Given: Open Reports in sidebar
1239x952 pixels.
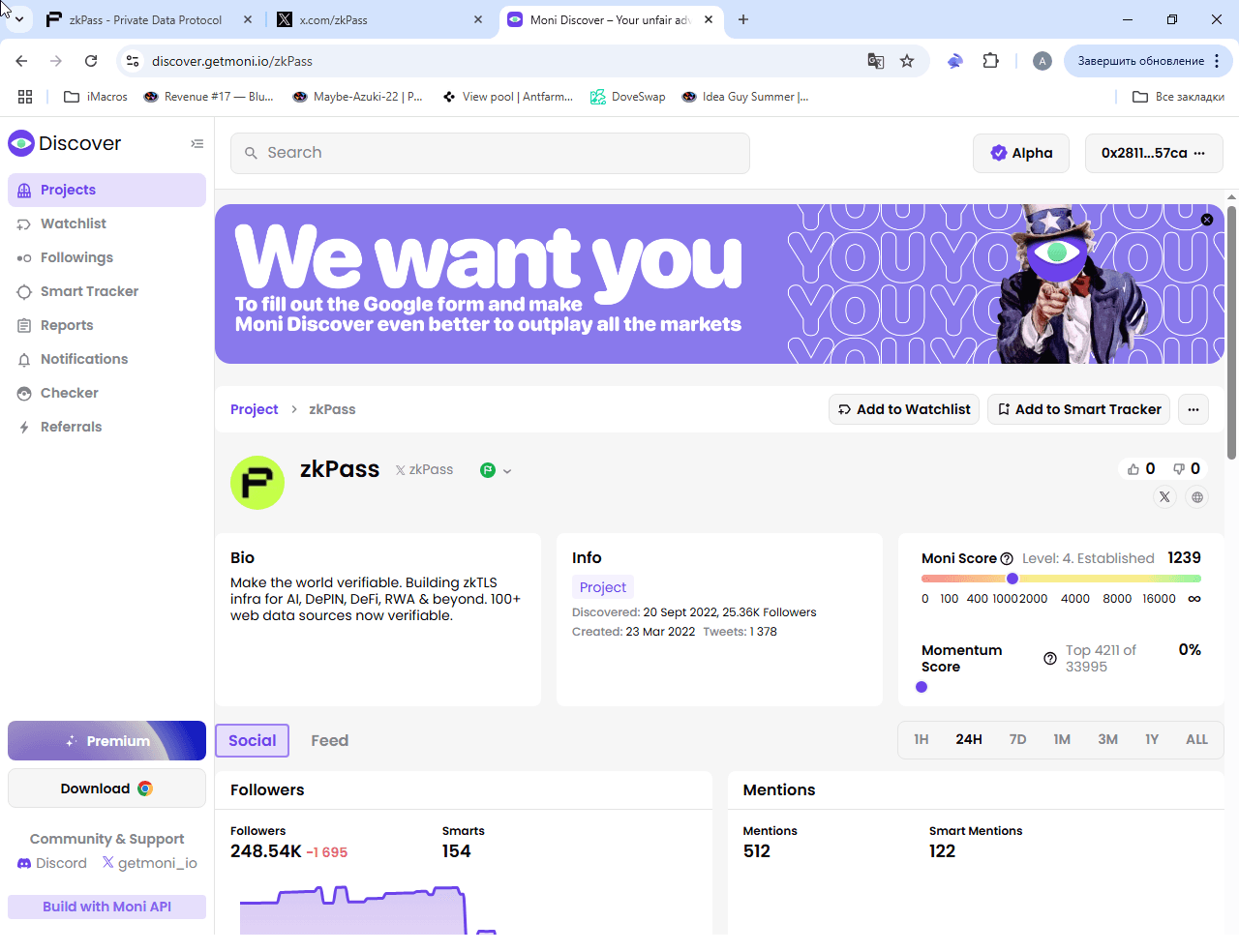Looking at the screenshot, I should click(x=106, y=325).
